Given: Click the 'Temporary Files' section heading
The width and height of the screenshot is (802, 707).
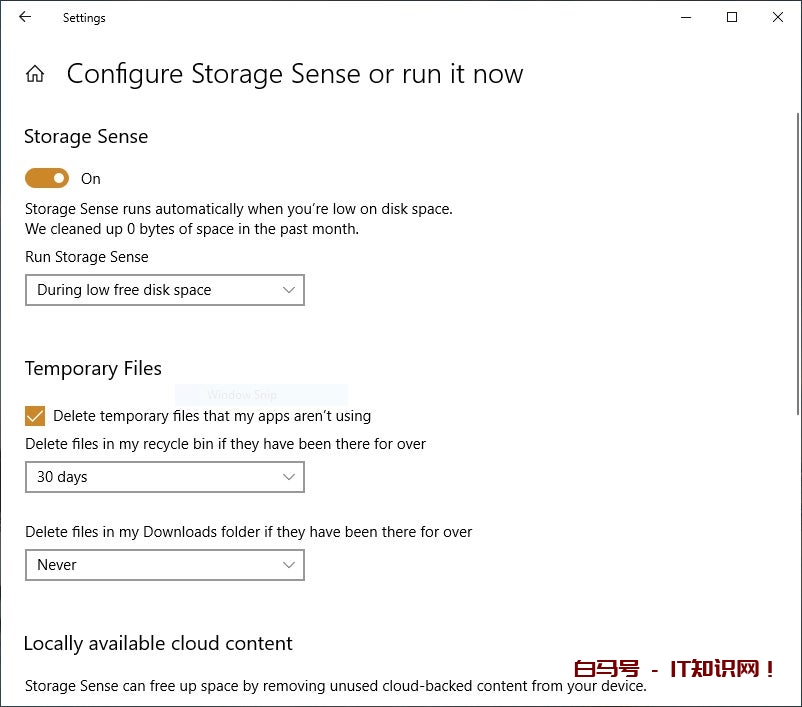Looking at the screenshot, I should click(93, 368).
